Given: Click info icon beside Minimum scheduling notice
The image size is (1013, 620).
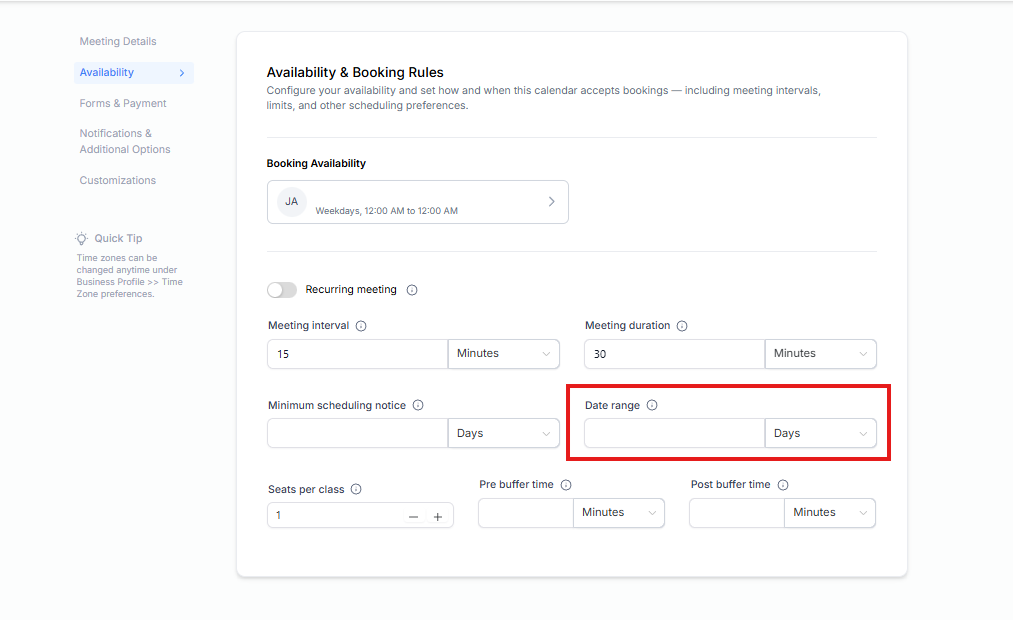Looking at the screenshot, I should point(418,406).
